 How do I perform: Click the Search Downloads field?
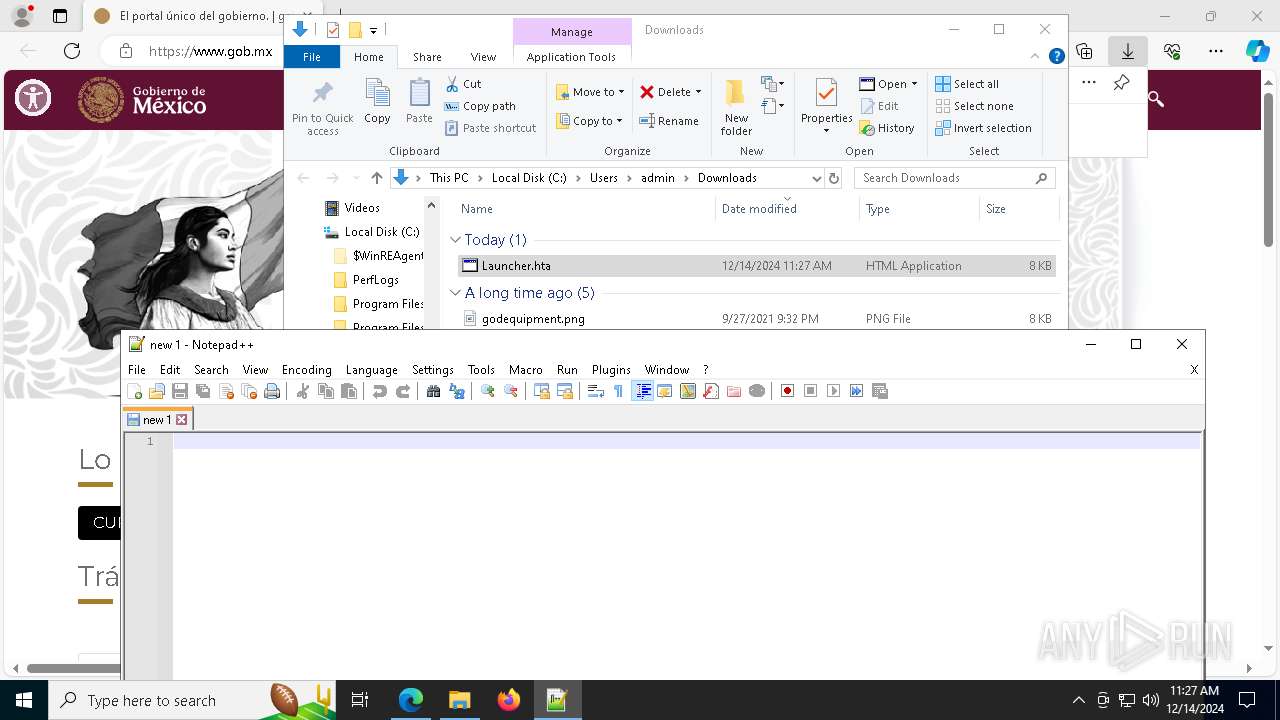955,178
